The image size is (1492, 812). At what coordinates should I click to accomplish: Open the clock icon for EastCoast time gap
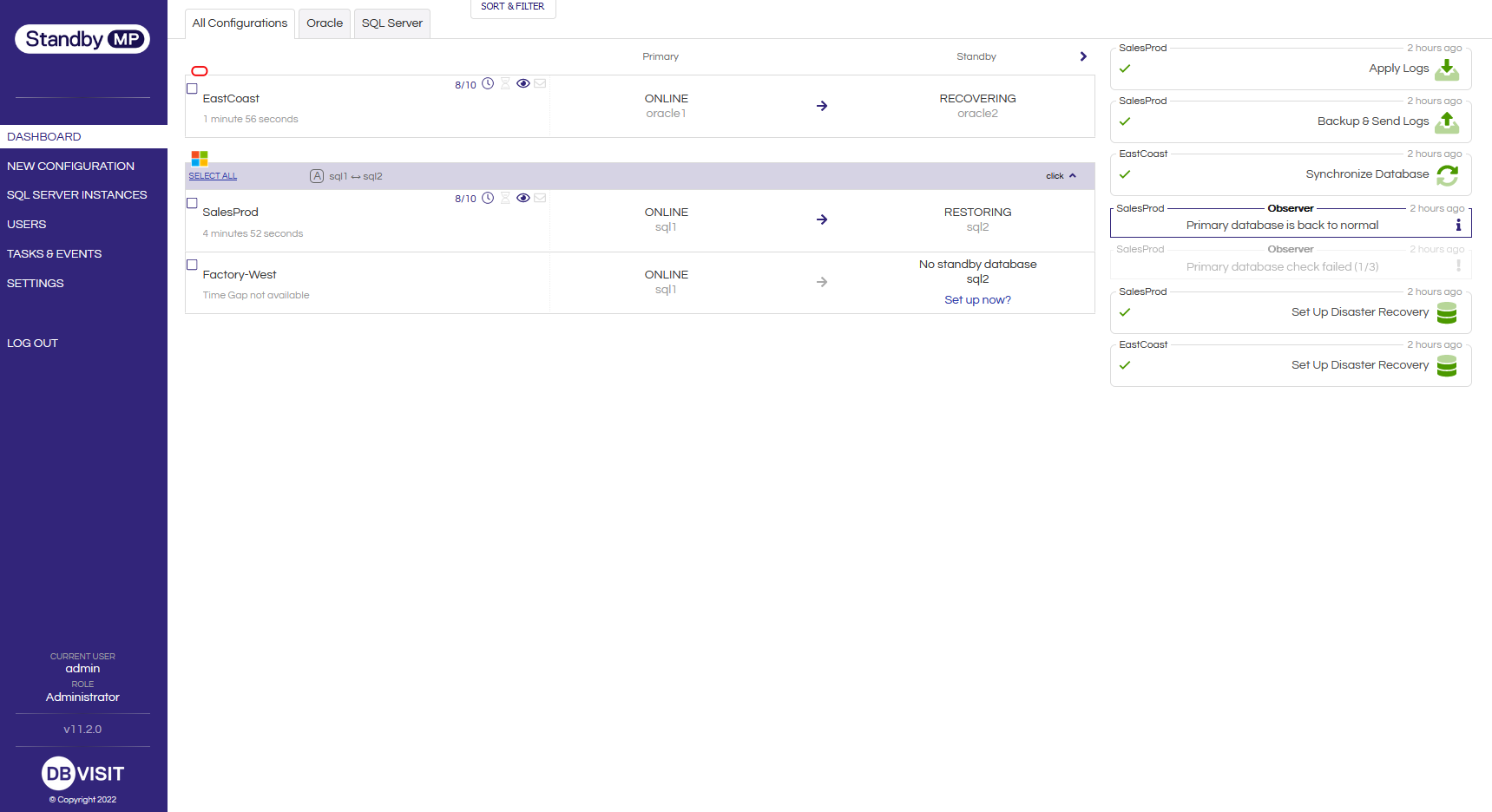tap(488, 83)
